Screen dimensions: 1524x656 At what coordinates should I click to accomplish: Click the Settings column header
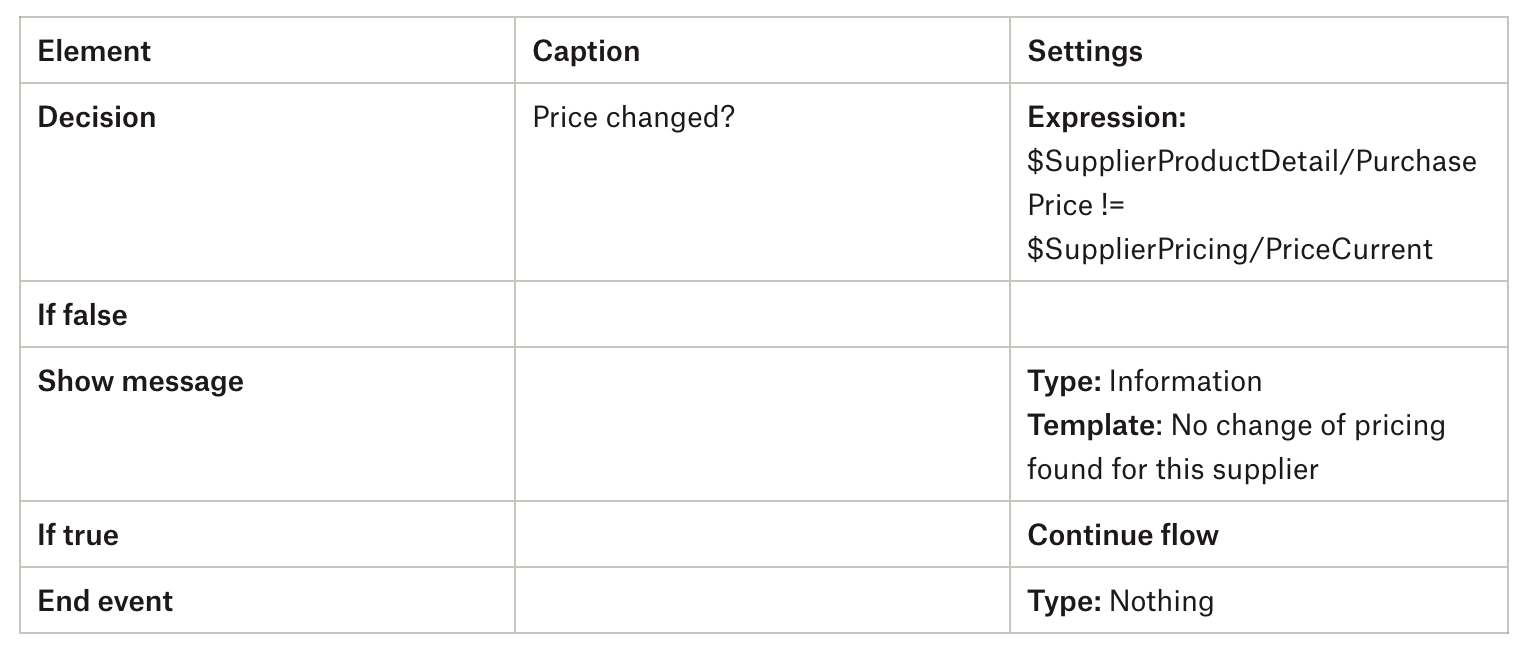1085,51
